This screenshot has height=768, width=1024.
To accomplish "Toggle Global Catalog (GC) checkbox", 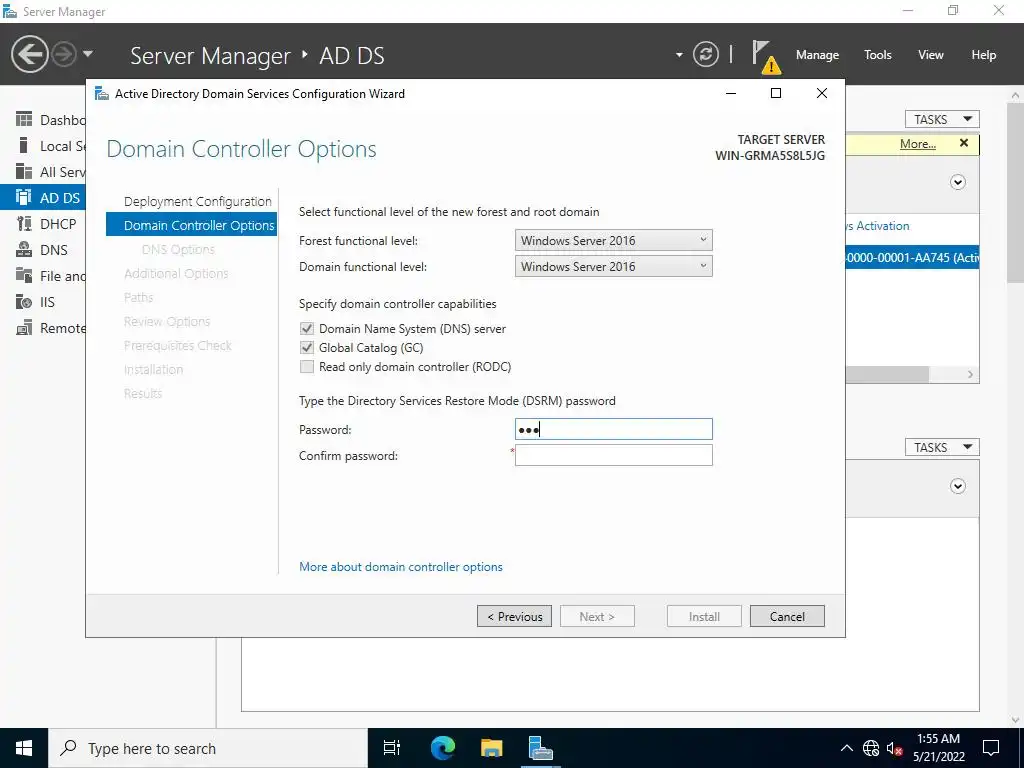I will (x=307, y=347).
